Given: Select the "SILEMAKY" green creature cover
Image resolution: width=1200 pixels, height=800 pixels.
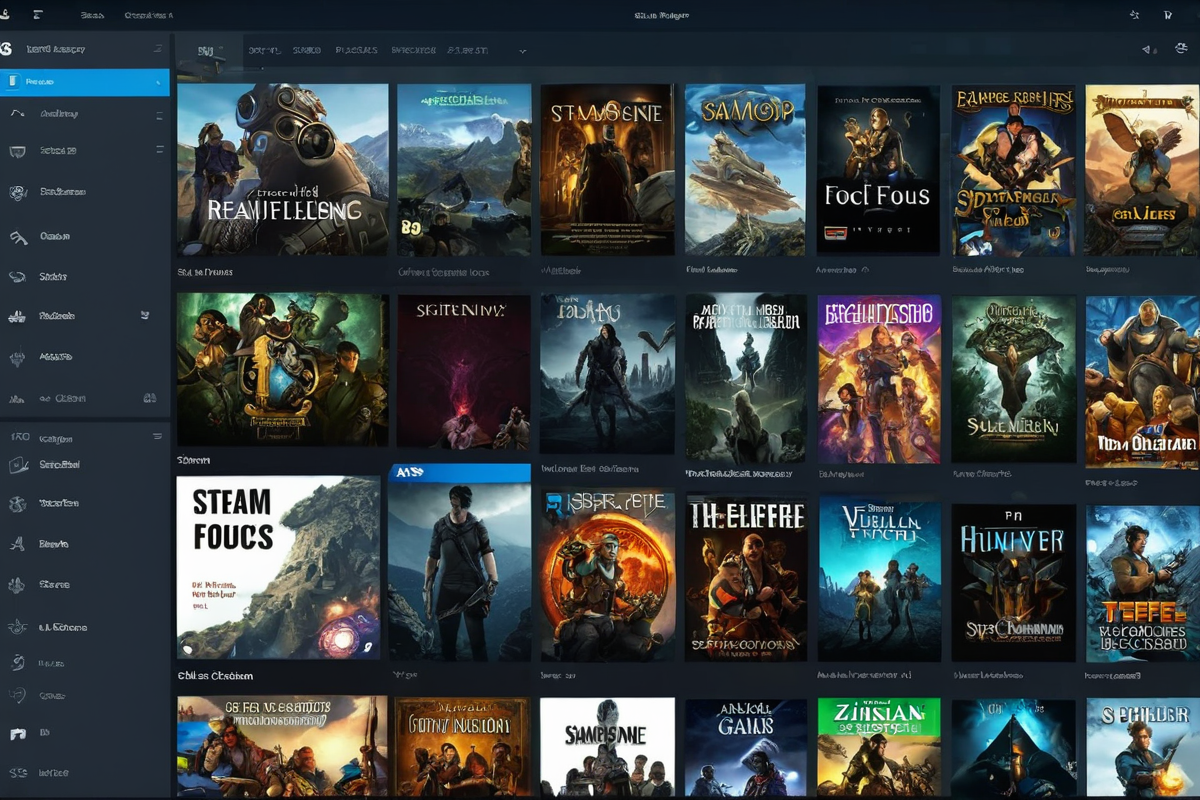Looking at the screenshot, I should 1014,379.
